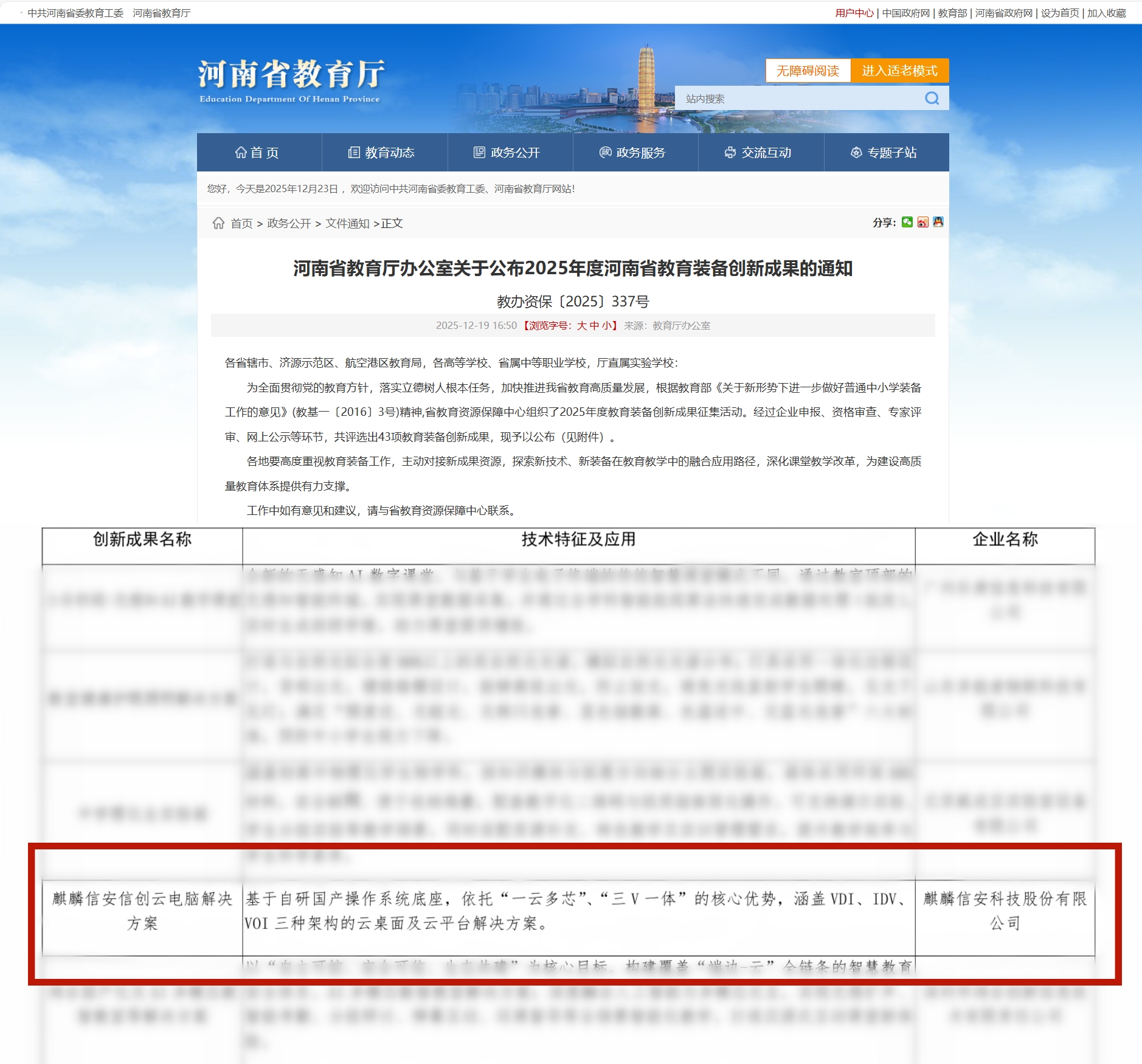1142x1064 pixels.
Task: Open the 政务服务 navigation menu
Action: [634, 153]
